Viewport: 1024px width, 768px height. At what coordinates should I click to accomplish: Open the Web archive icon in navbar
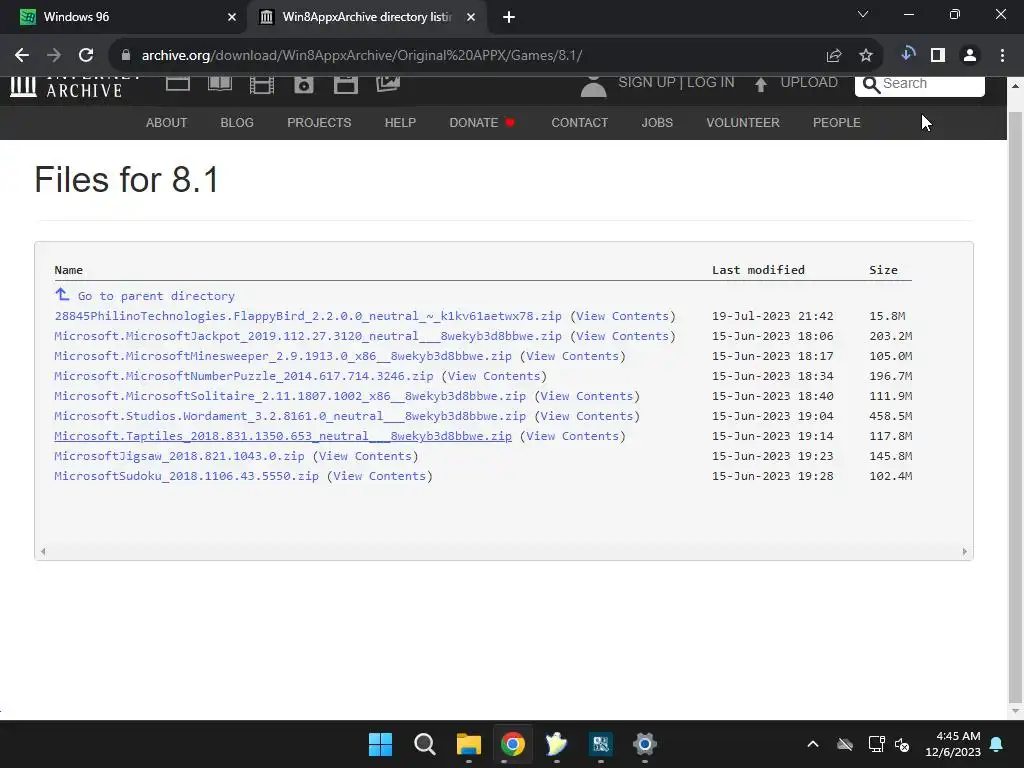[x=178, y=84]
